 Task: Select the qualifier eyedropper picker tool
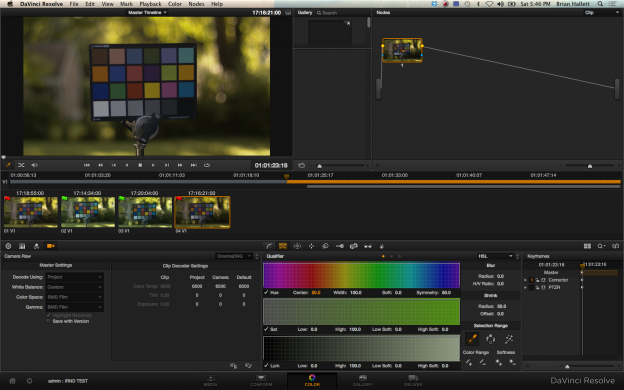472,339
